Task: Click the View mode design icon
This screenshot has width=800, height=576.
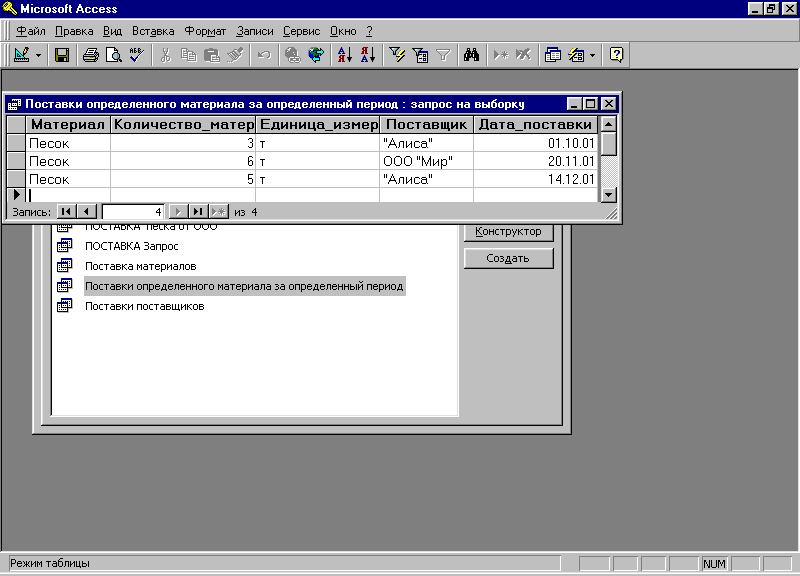Action: pos(21,55)
